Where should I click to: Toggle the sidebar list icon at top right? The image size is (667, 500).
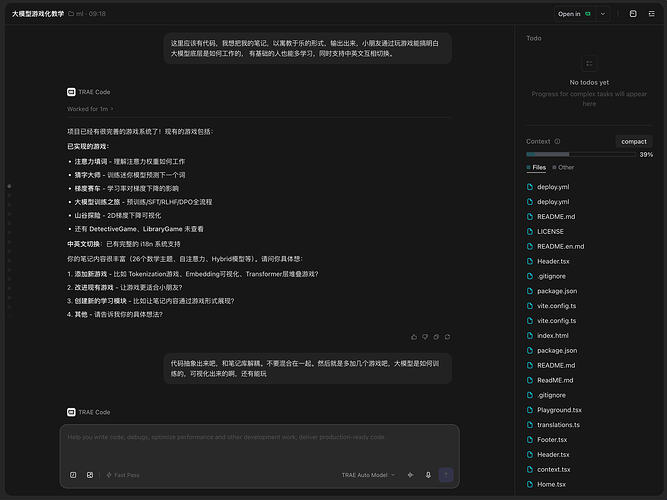point(652,14)
